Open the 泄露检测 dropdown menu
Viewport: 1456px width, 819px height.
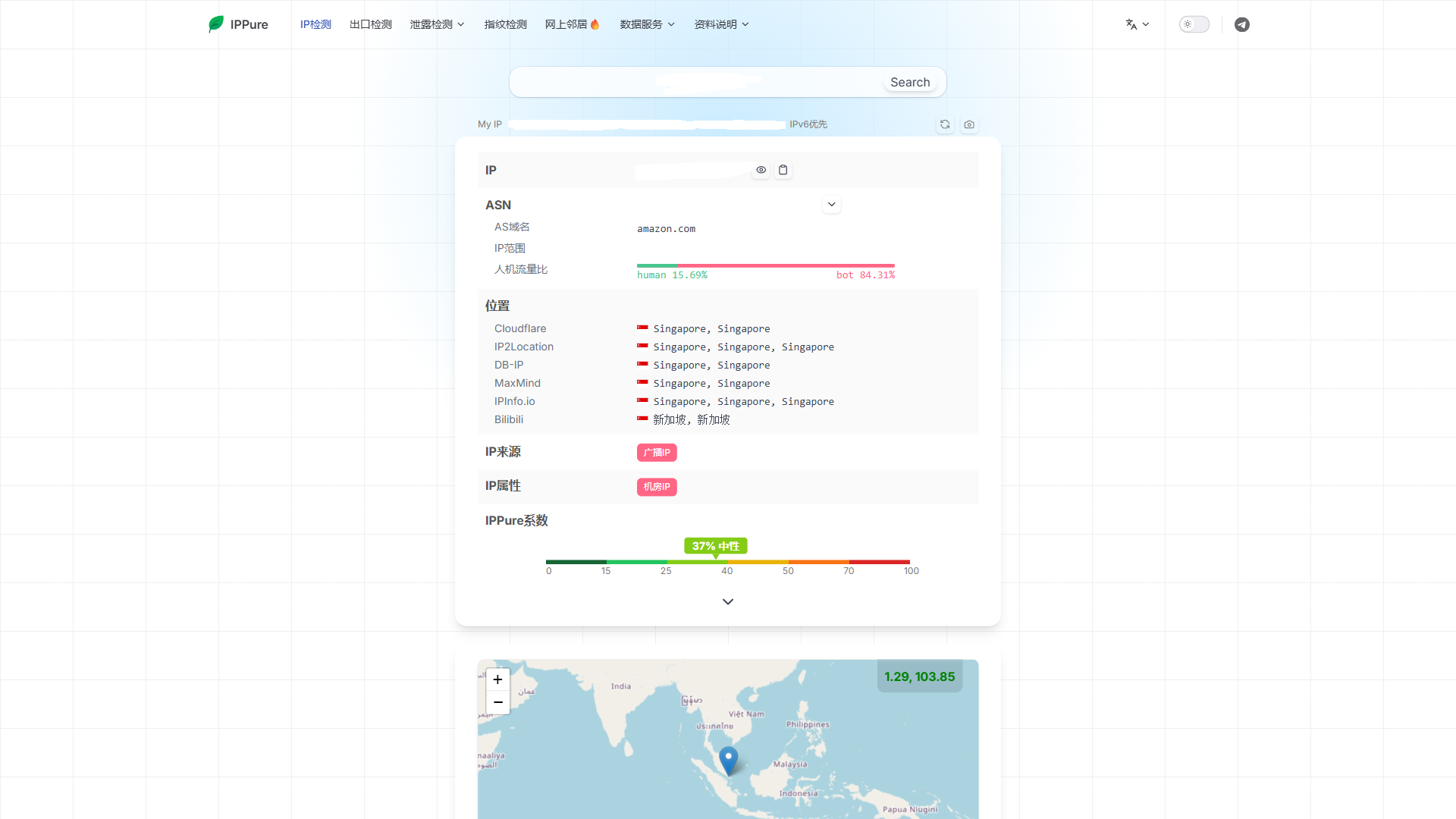437,24
